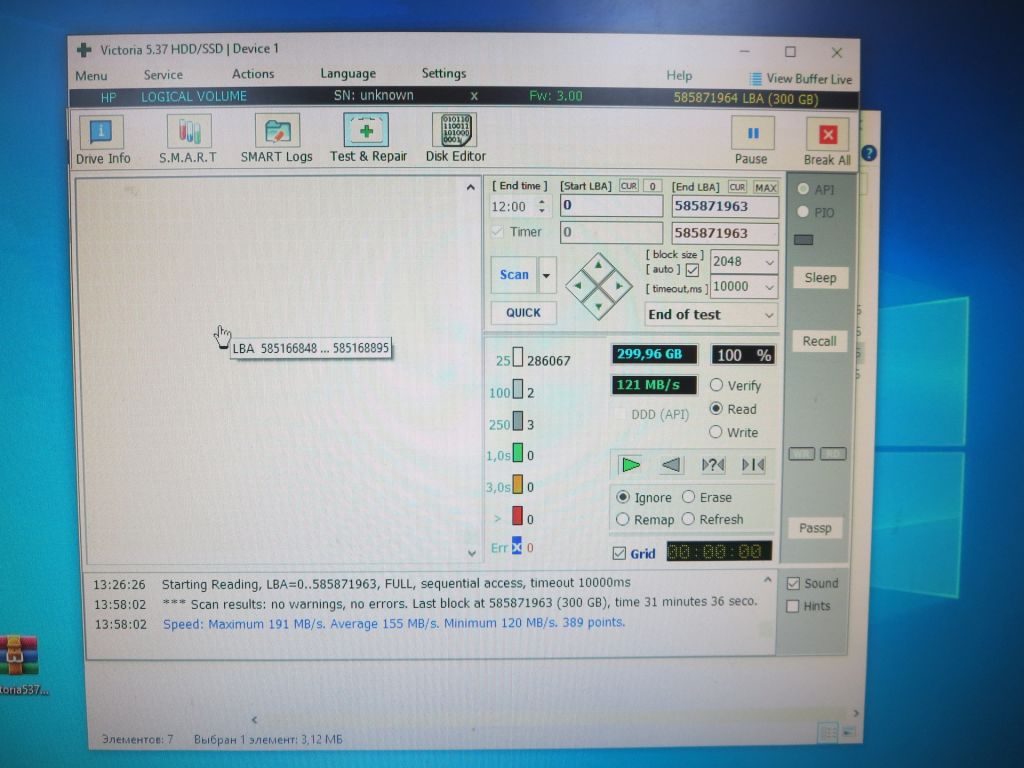Click the Passp button
1024x768 pixels.
(x=816, y=528)
